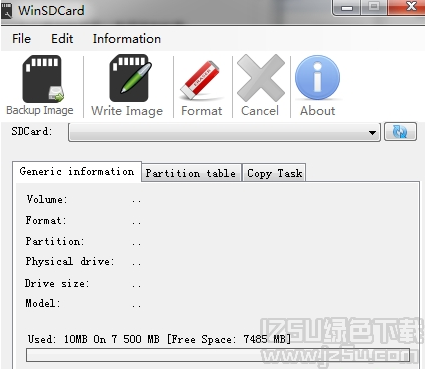The image size is (425, 369).
Task: Click the Drive size: label
Action: pyautogui.click(x=57, y=283)
